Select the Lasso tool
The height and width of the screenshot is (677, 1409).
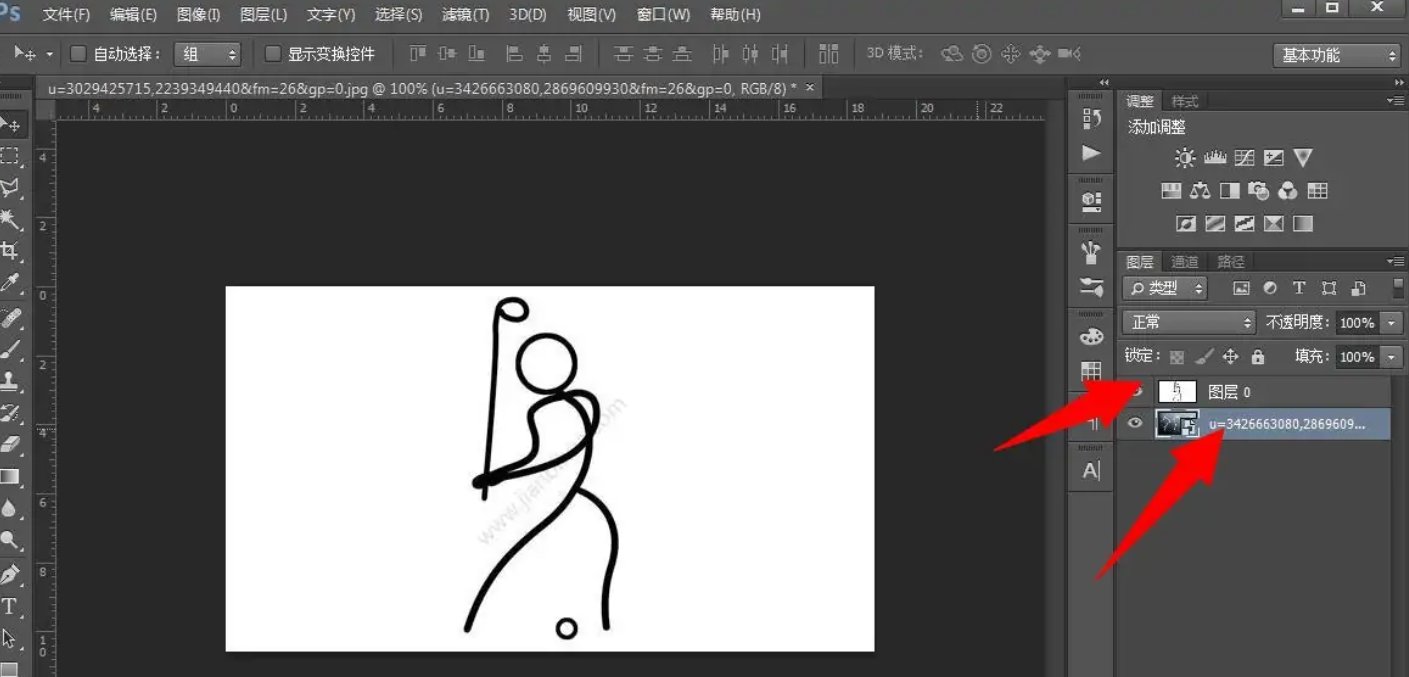click(10, 187)
